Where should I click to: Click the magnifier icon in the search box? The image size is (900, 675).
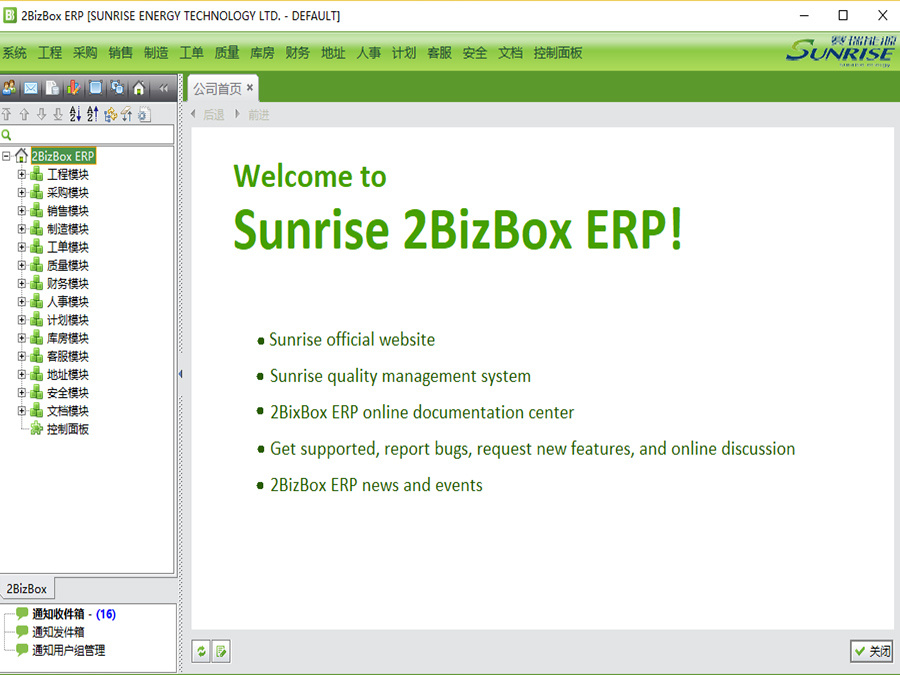[x=7, y=135]
